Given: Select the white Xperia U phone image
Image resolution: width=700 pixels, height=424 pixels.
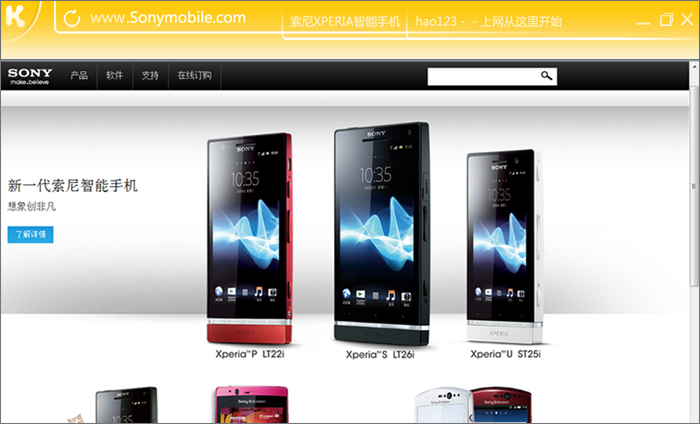Looking at the screenshot, I should click(x=504, y=246).
